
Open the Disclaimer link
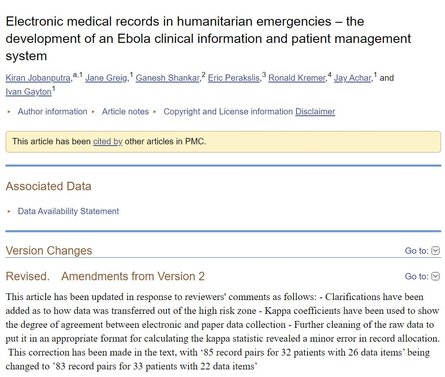tap(315, 112)
